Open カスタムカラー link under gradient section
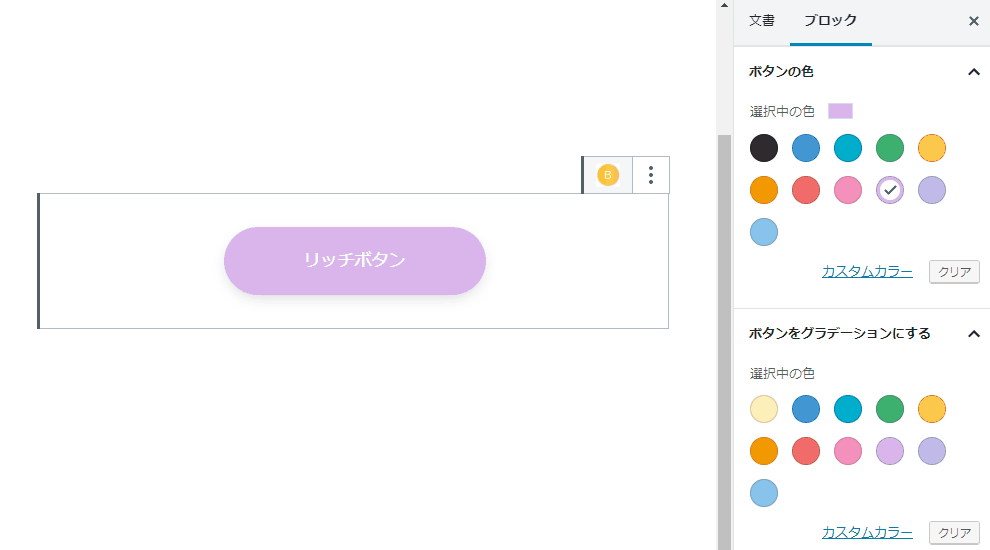The image size is (990, 550). 867,532
